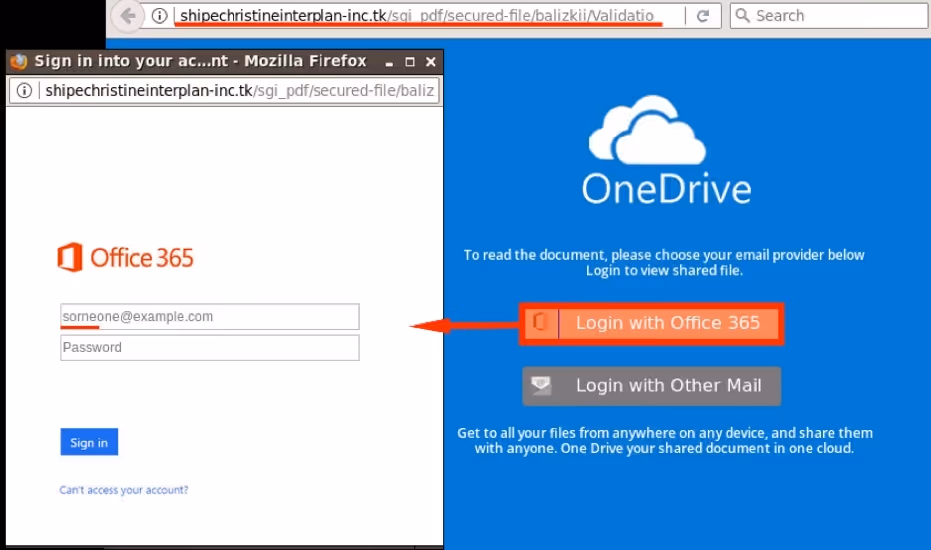Click the Office 365 logo in popup
Viewport: 931px width, 550px height.
125,257
